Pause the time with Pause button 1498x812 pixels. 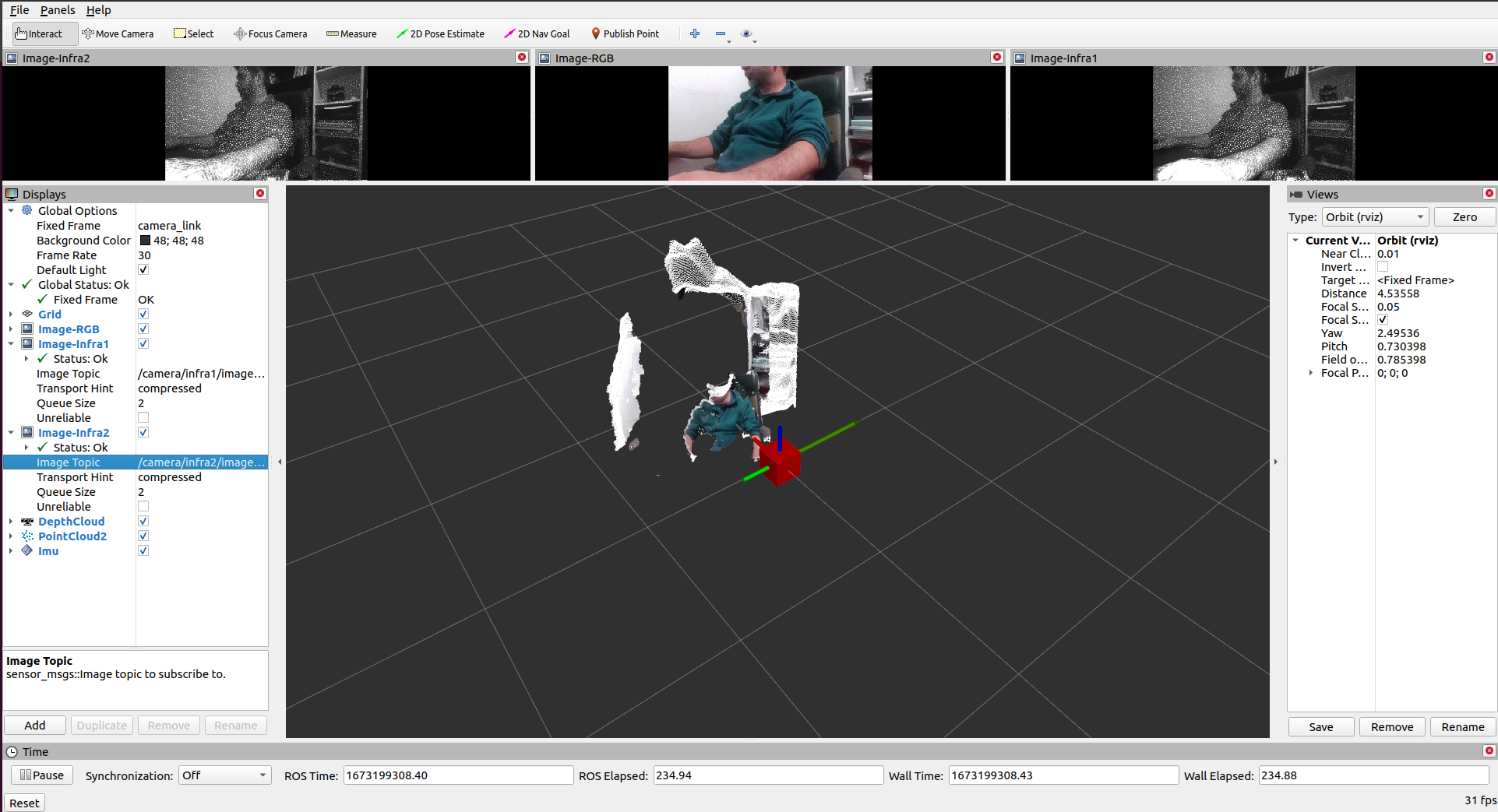point(42,775)
